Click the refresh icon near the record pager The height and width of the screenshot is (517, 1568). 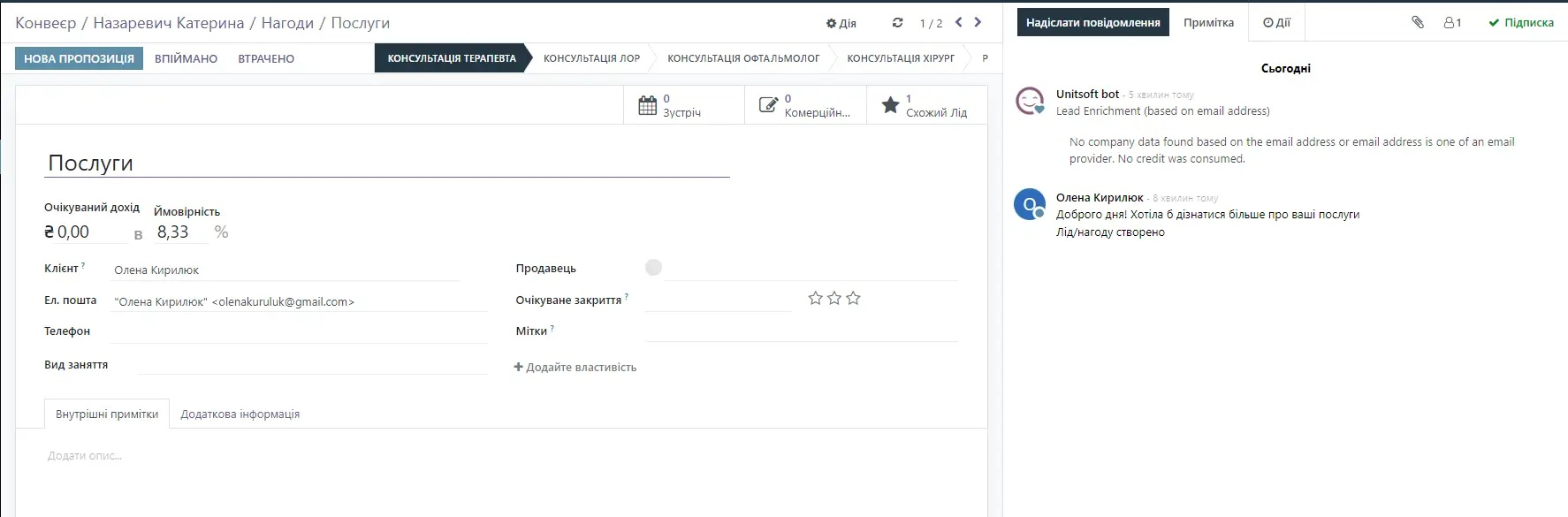click(897, 23)
